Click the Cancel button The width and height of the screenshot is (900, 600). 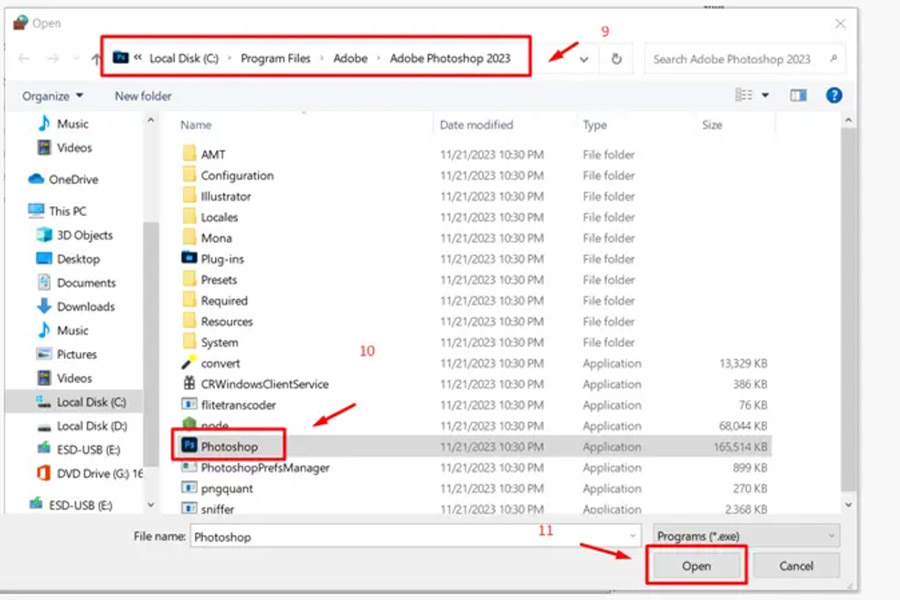(796, 566)
